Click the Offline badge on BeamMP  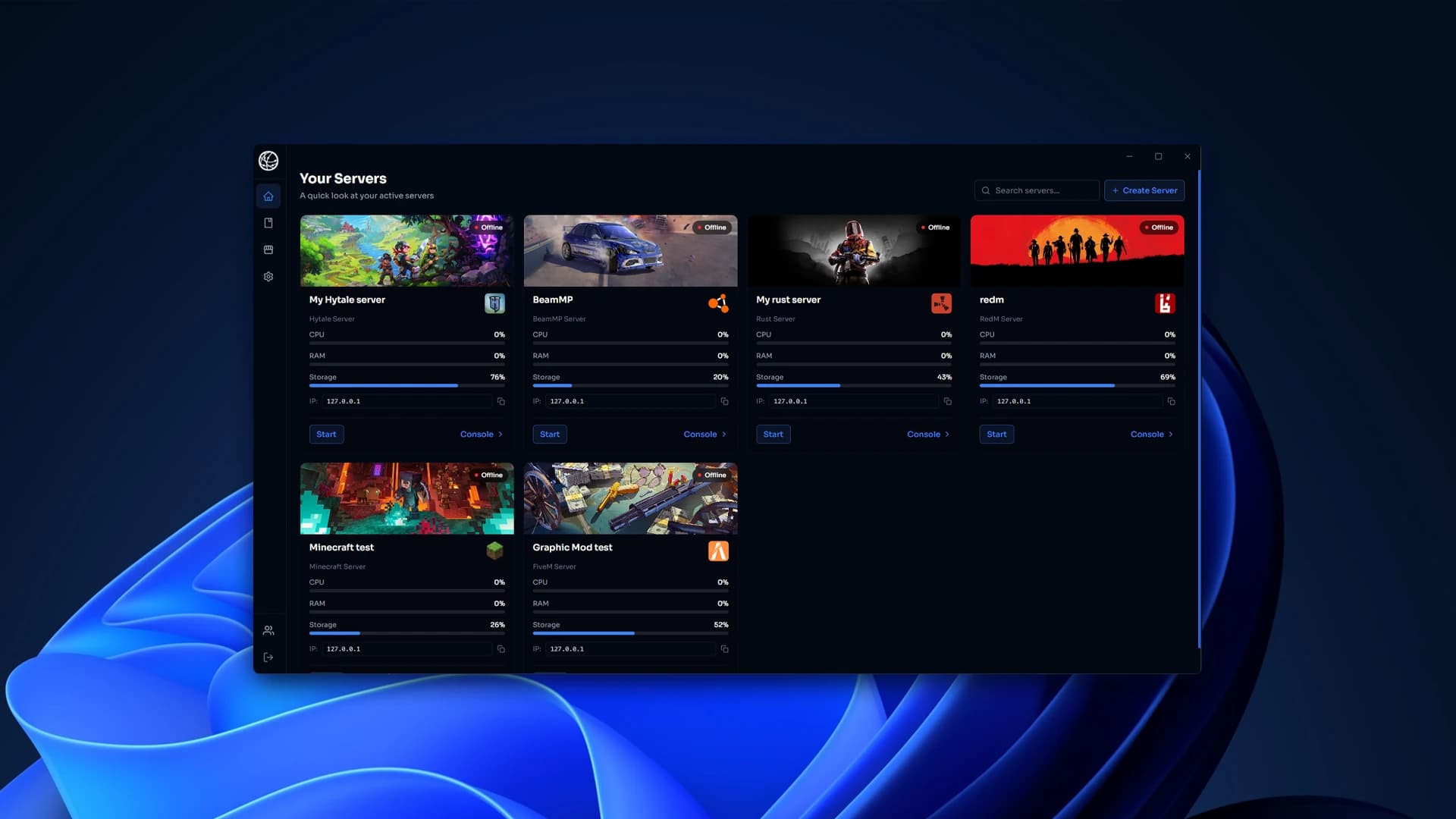(711, 227)
